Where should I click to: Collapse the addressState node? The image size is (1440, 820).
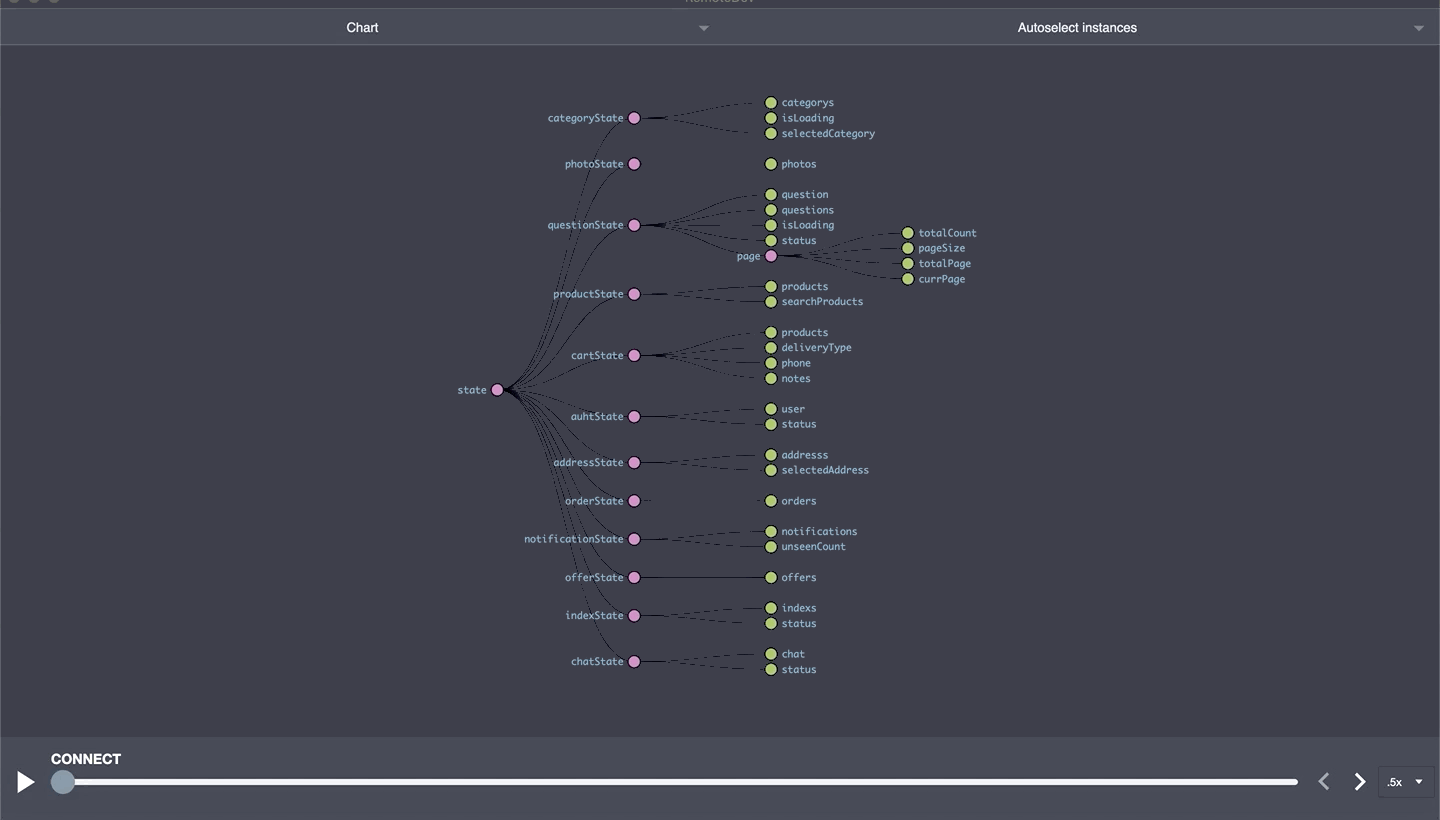pyautogui.click(x=634, y=462)
